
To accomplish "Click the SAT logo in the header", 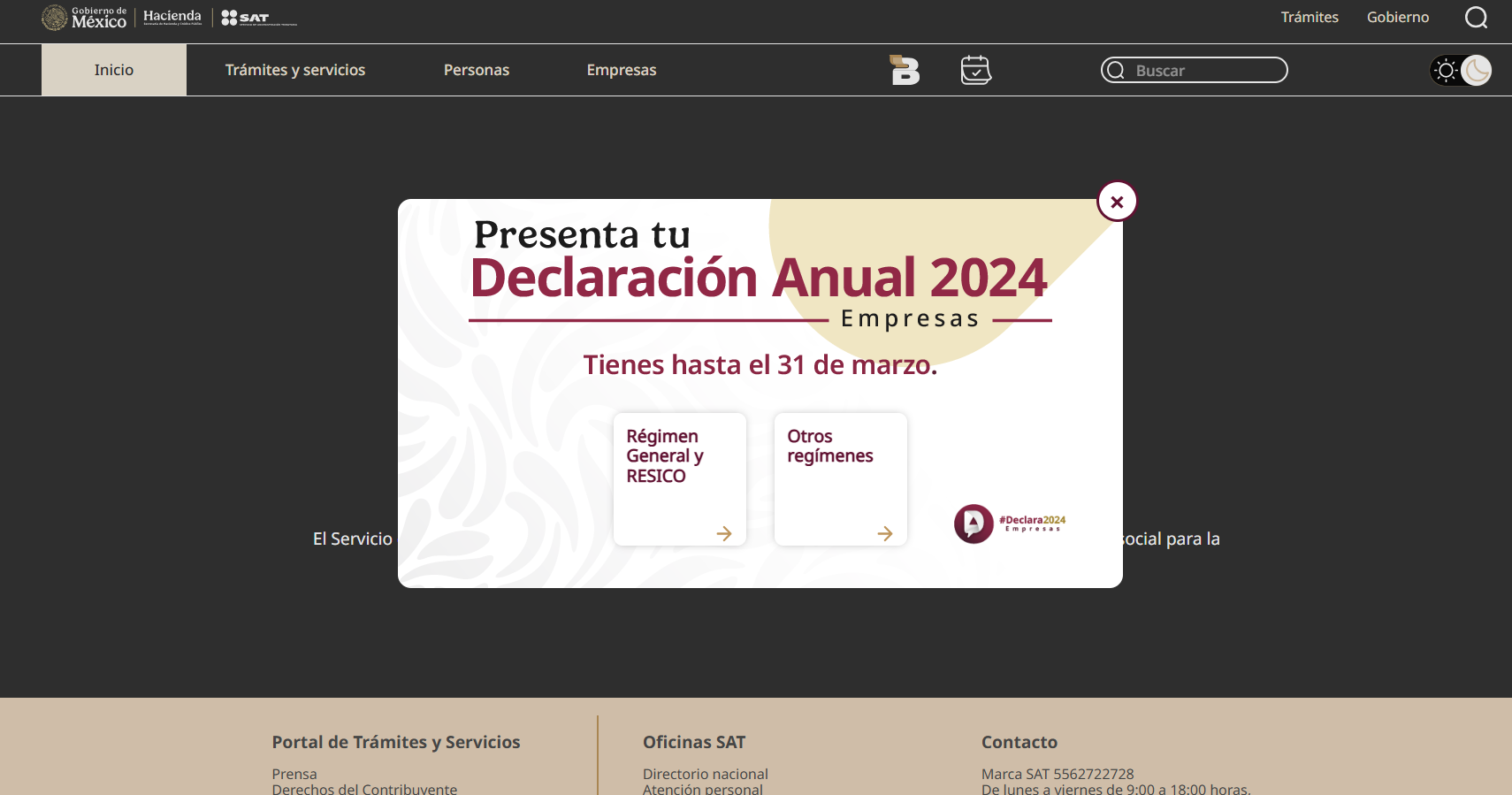I will pos(257,18).
